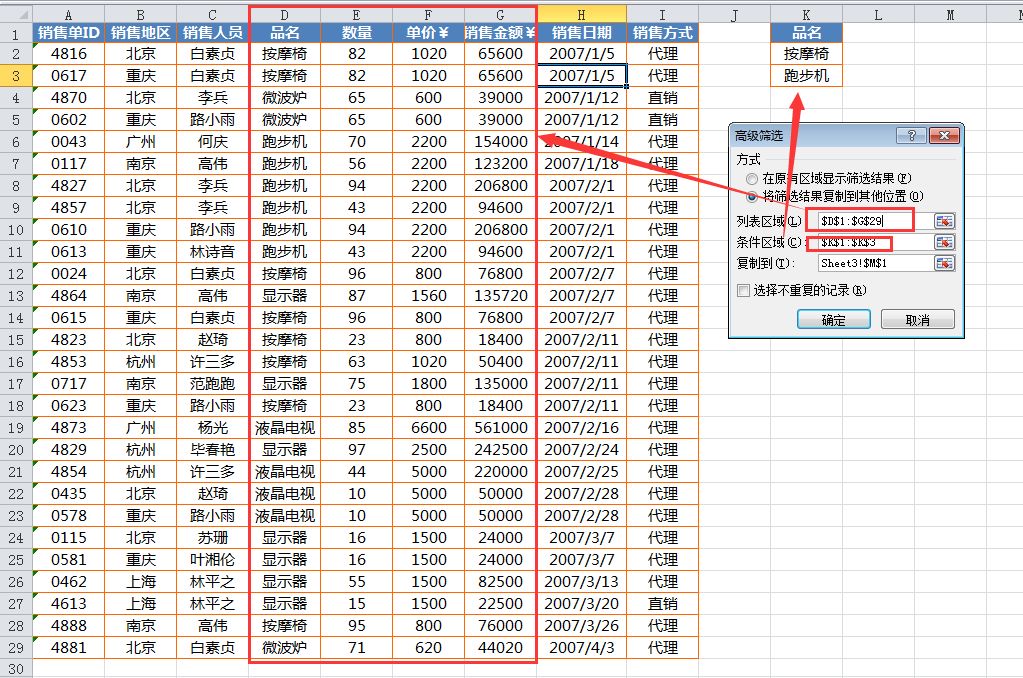Click unit price cell 620
The height and width of the screenshot is (678, 1023).
pyautogui.click(x=428, y=648)
